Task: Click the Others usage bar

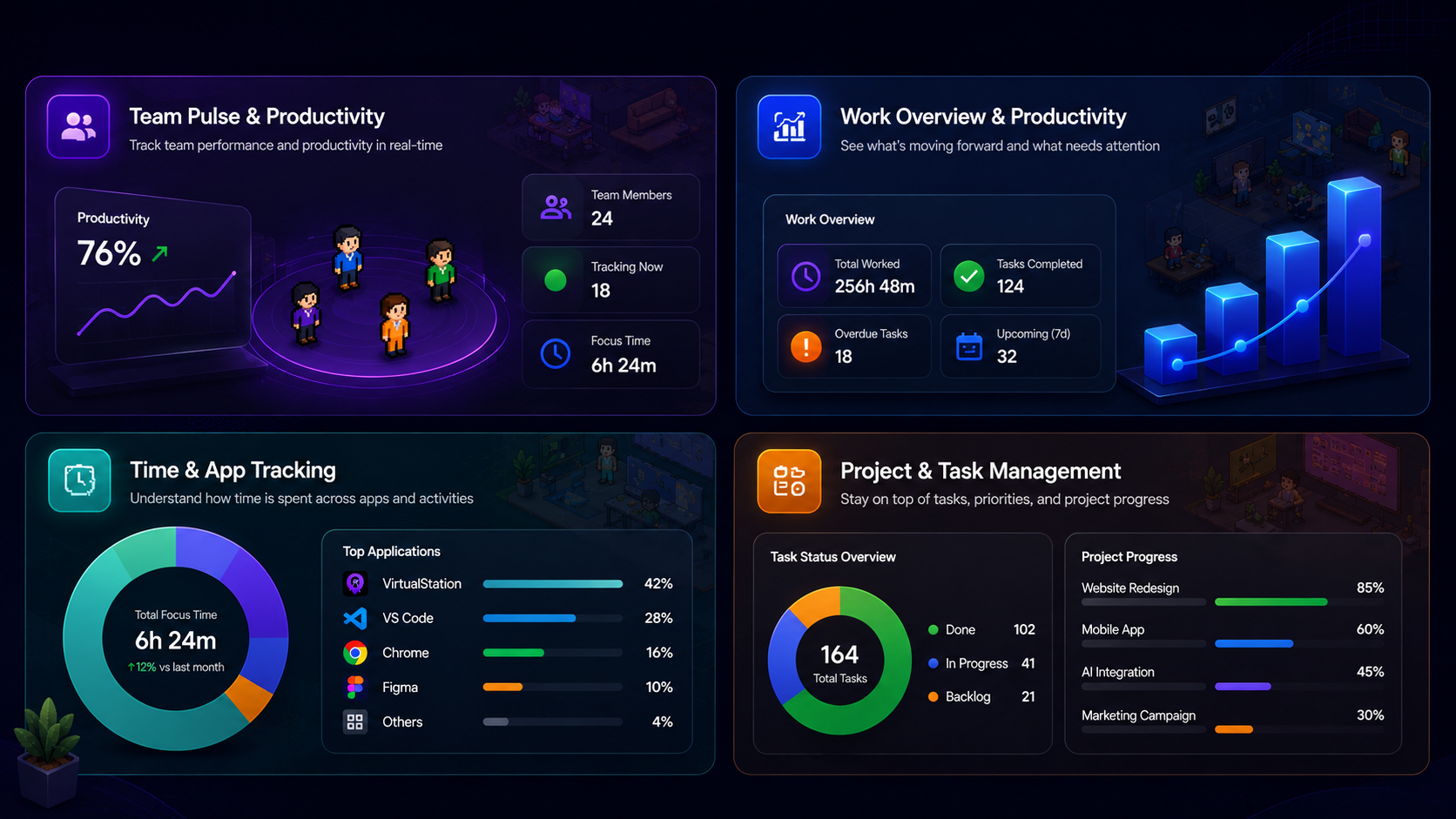Action: click(x=553, y=722)
